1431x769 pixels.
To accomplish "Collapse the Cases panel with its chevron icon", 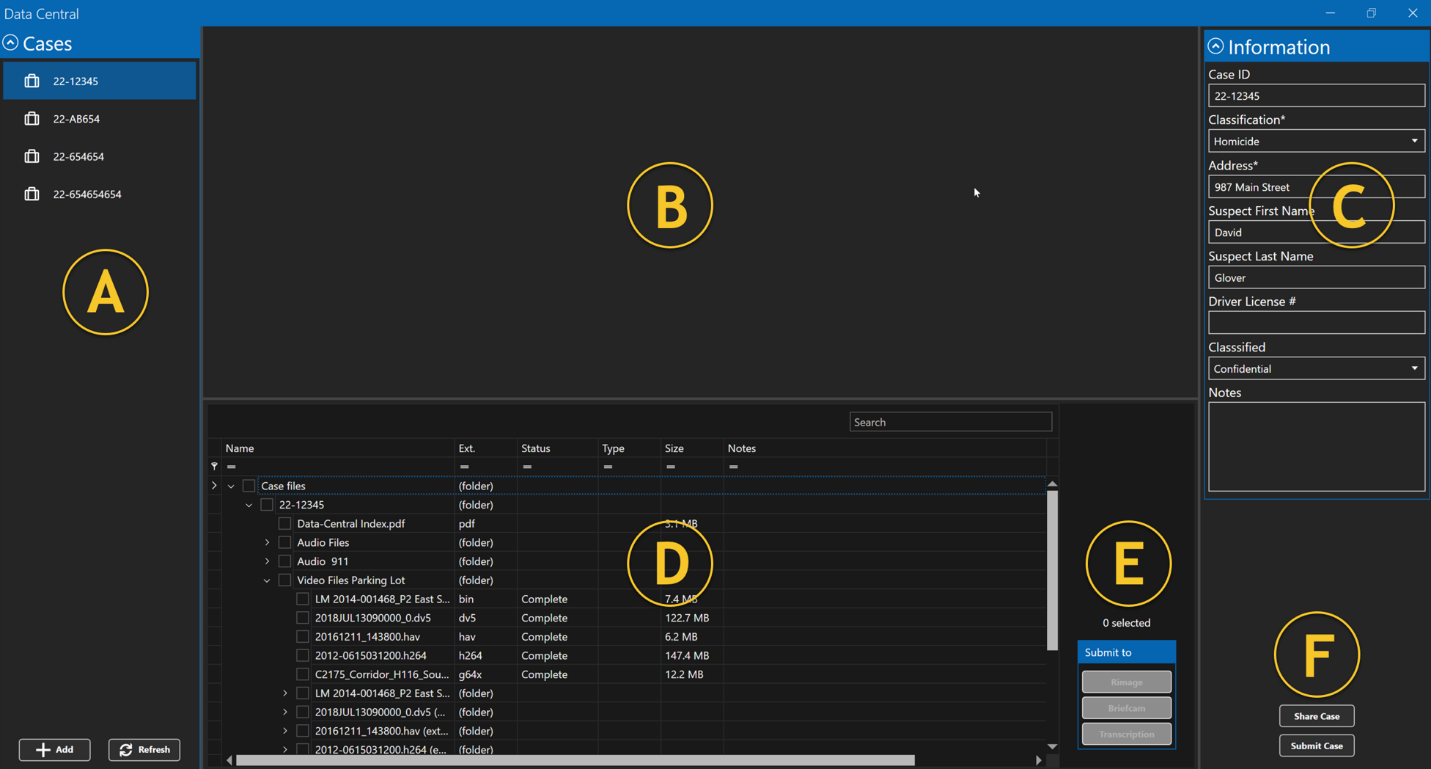I will click(10, 43).
